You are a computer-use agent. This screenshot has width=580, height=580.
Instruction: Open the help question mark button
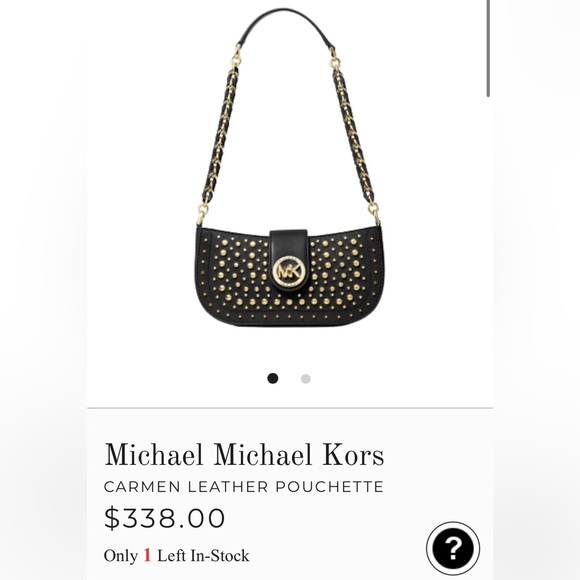453,548
